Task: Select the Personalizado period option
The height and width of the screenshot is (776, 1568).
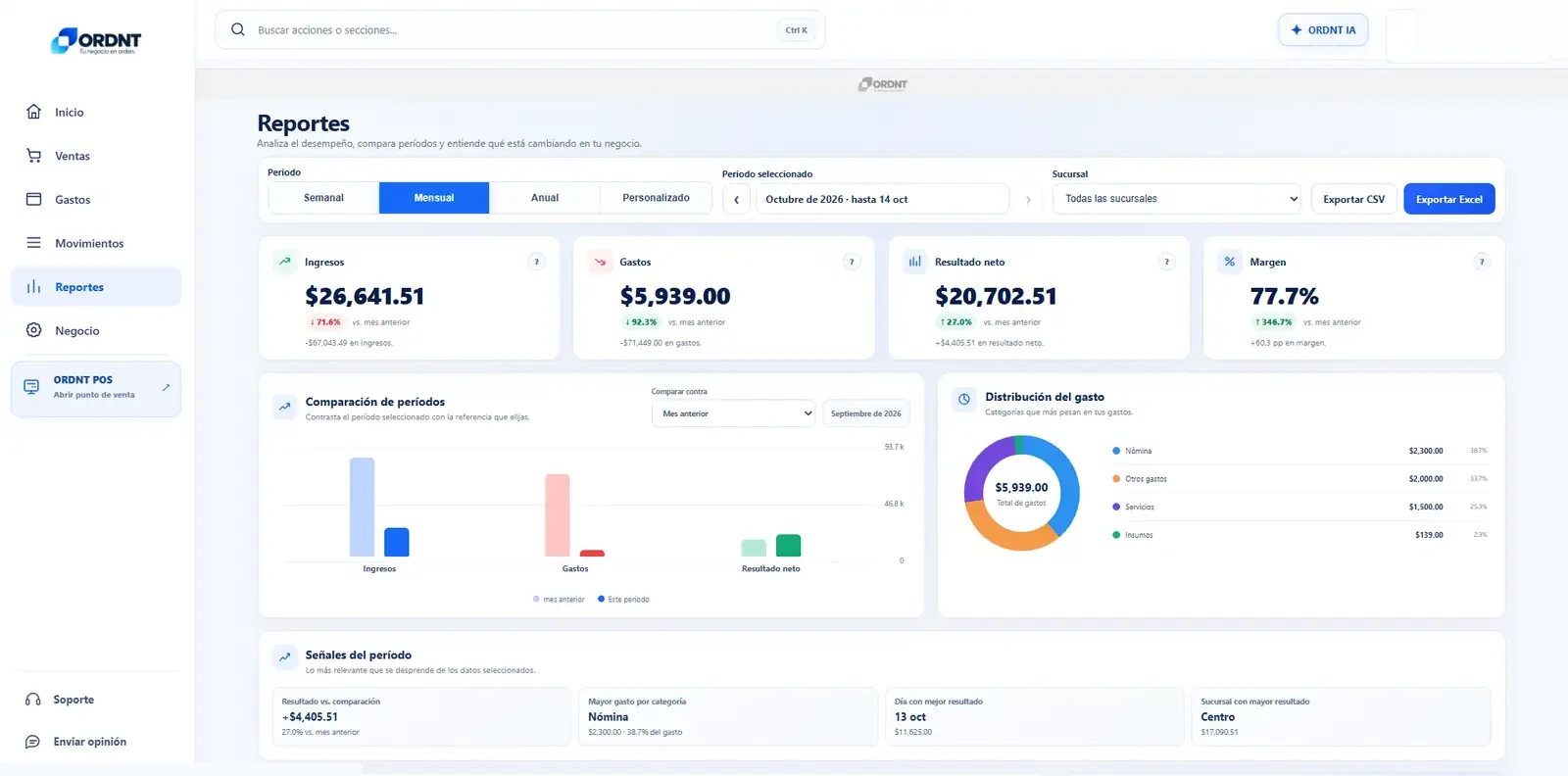Action: tap(656, 198)
